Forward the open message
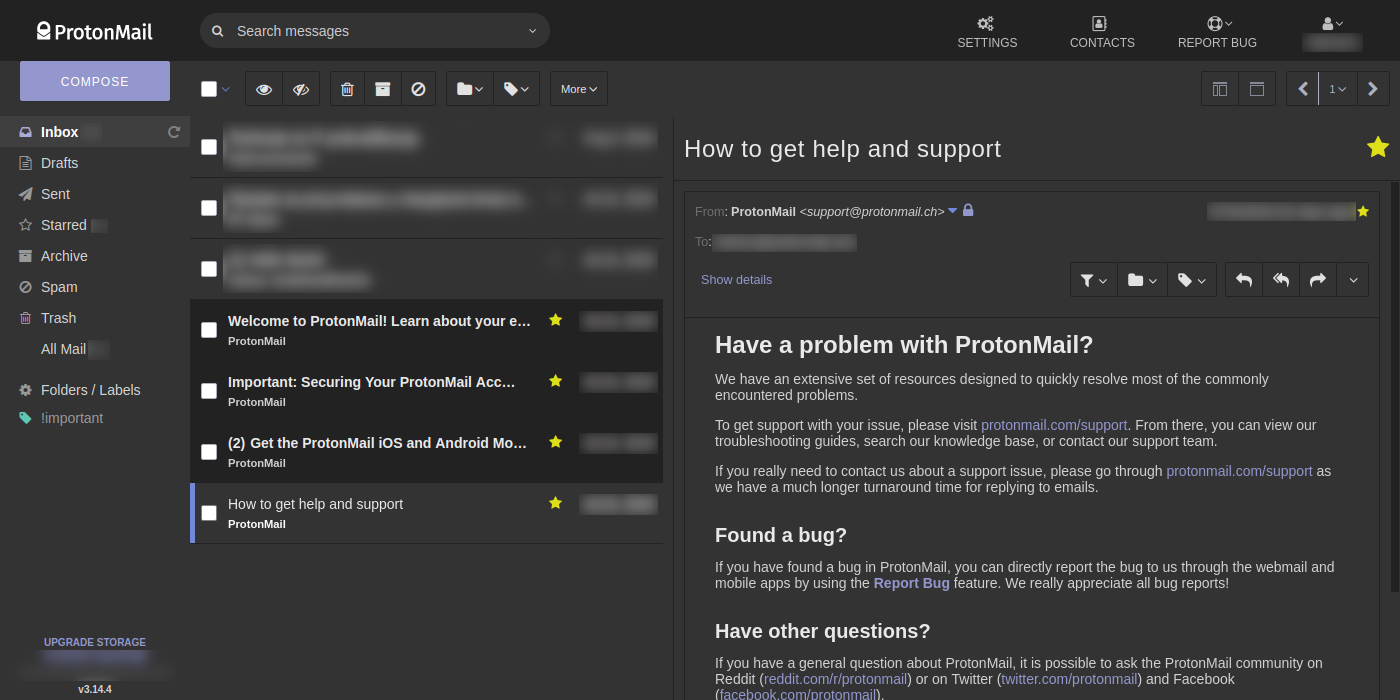 (1318, 279)
